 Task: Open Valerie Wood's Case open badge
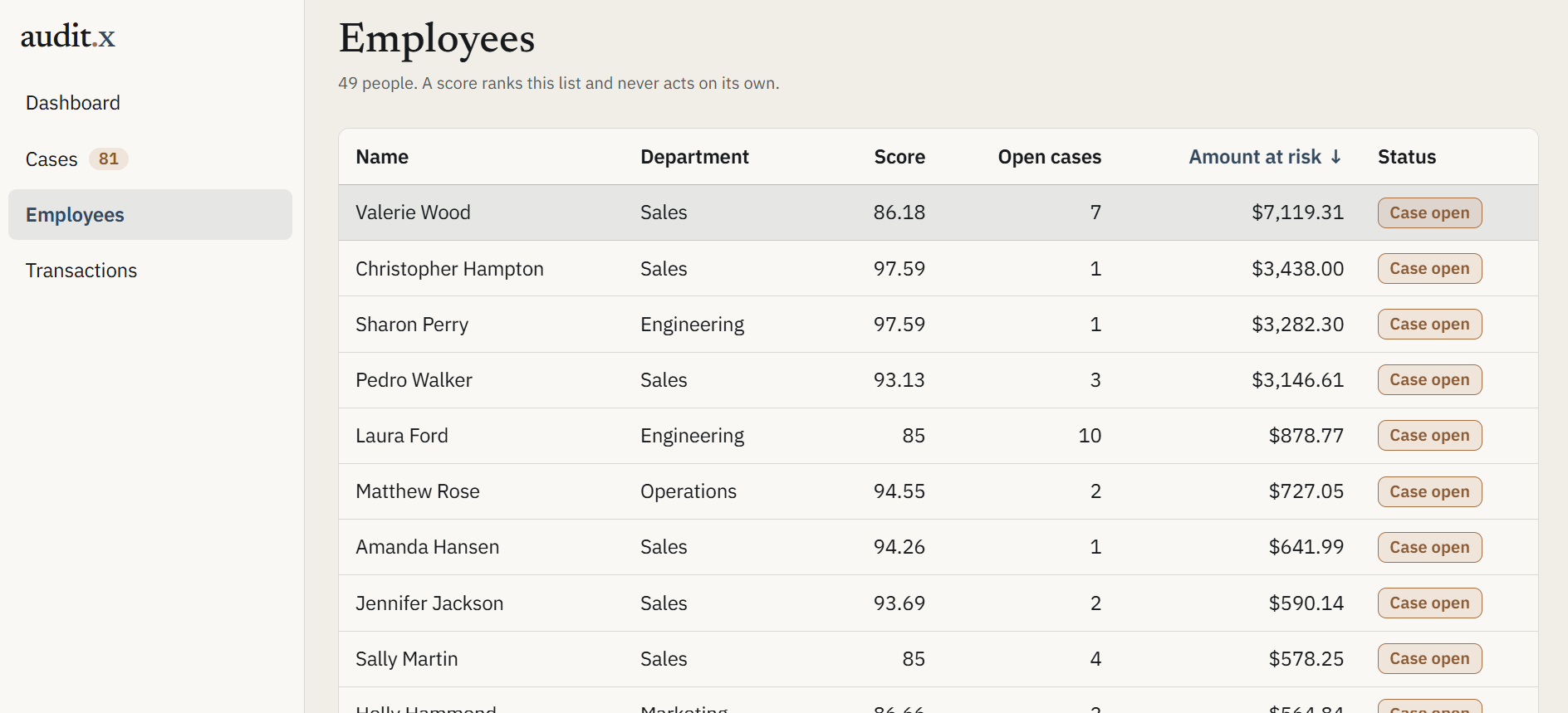click(1430, 212)
